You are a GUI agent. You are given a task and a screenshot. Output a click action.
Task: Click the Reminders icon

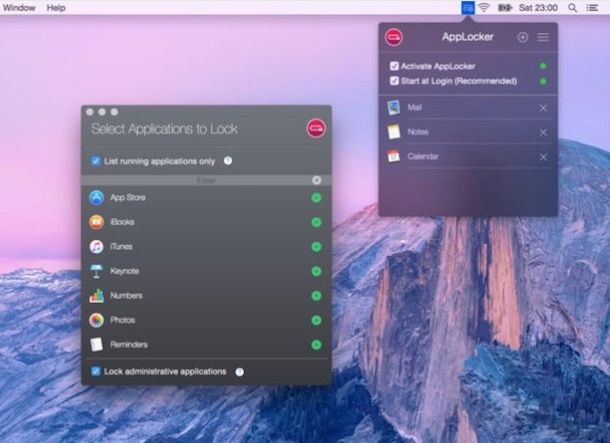point(96,345)
